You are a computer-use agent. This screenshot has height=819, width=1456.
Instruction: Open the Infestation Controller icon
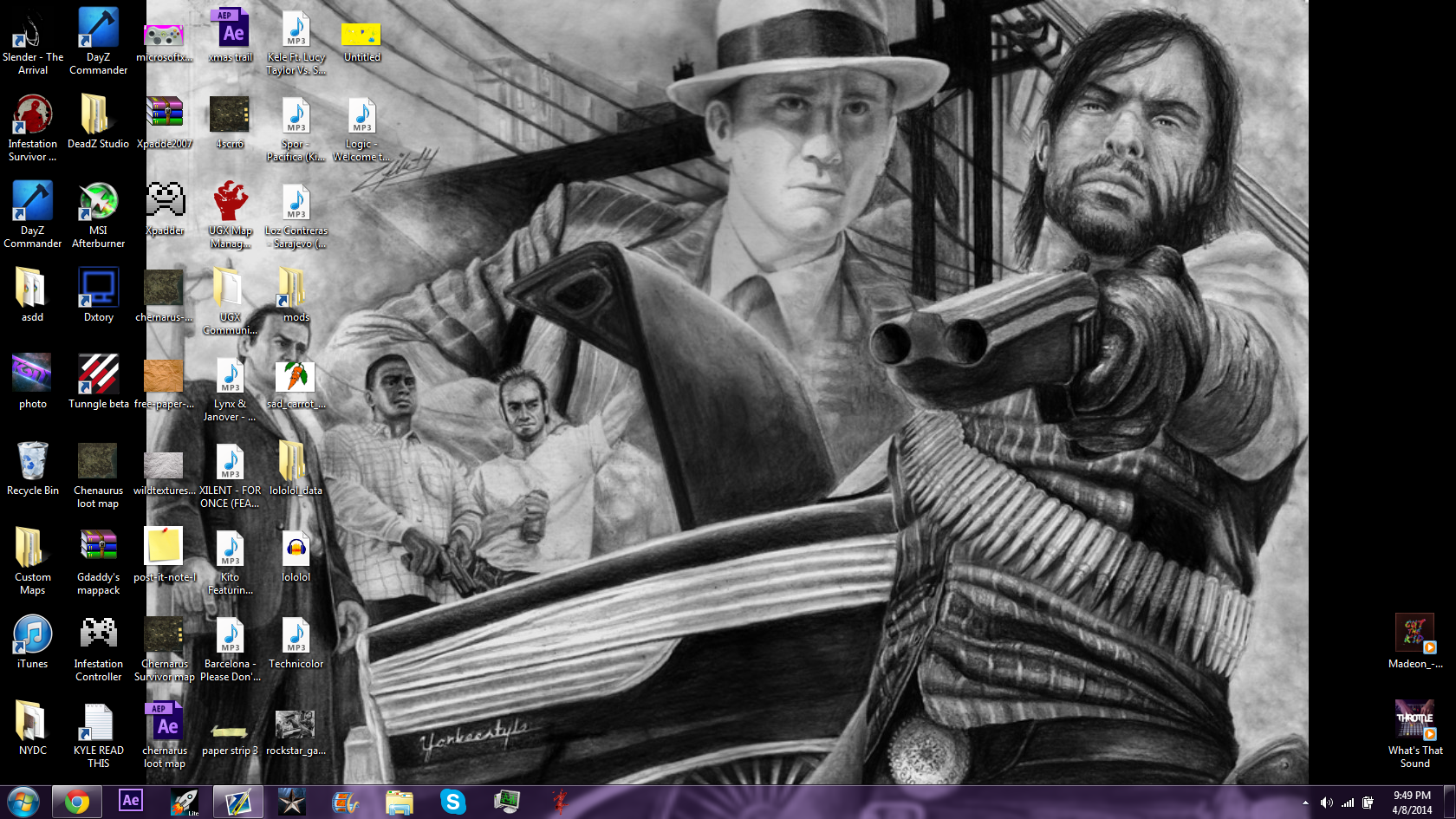point(99,647)
